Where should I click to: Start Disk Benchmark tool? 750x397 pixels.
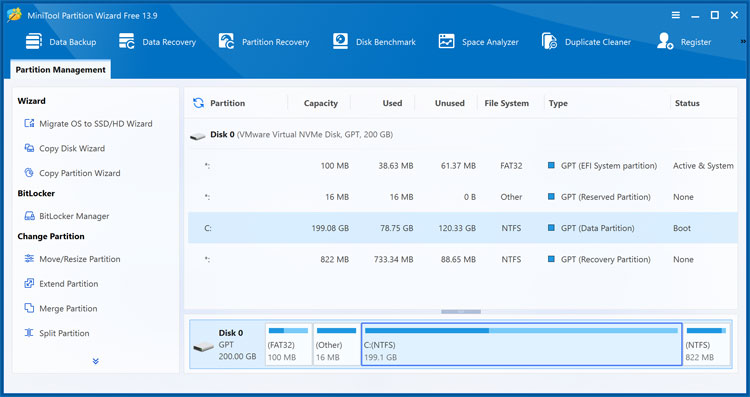click(x=340, y=42)
